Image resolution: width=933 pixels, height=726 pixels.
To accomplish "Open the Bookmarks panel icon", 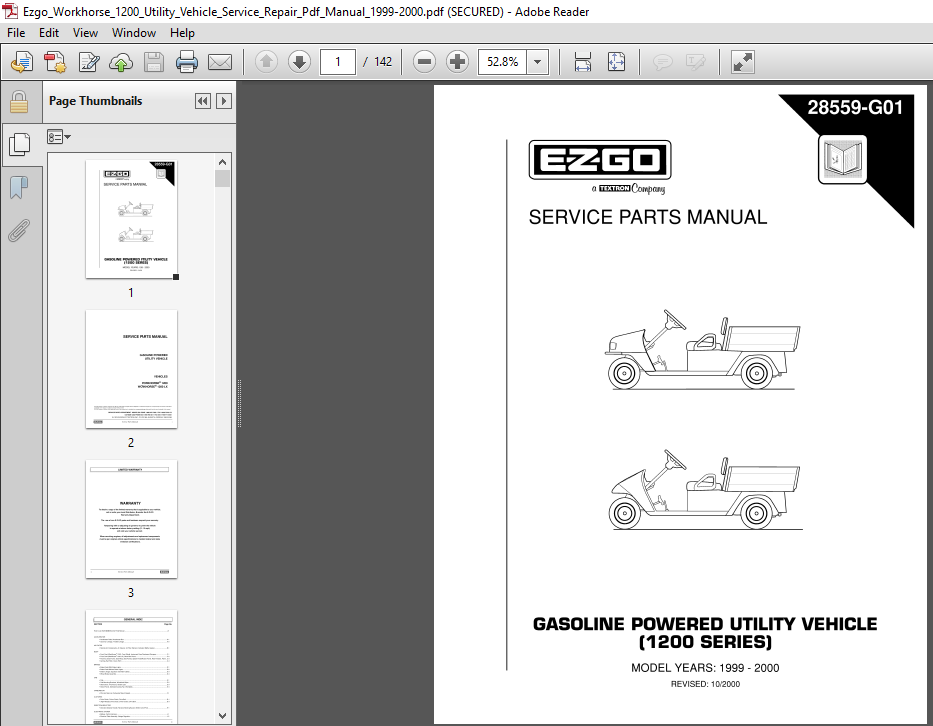I will [18, 187].
